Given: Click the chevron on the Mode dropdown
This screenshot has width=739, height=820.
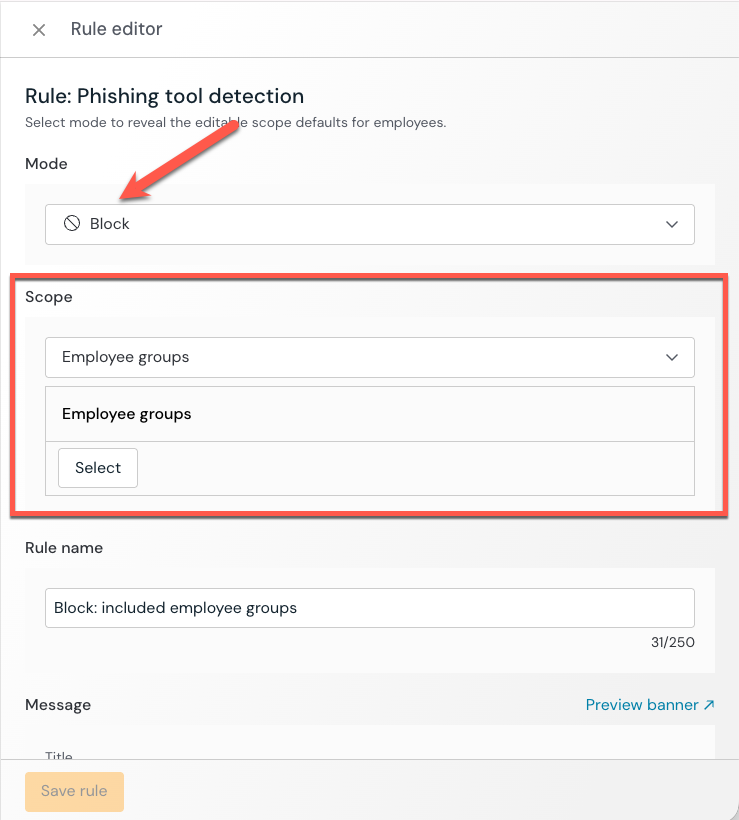Looking at the screenshot, I should (672, 224).
